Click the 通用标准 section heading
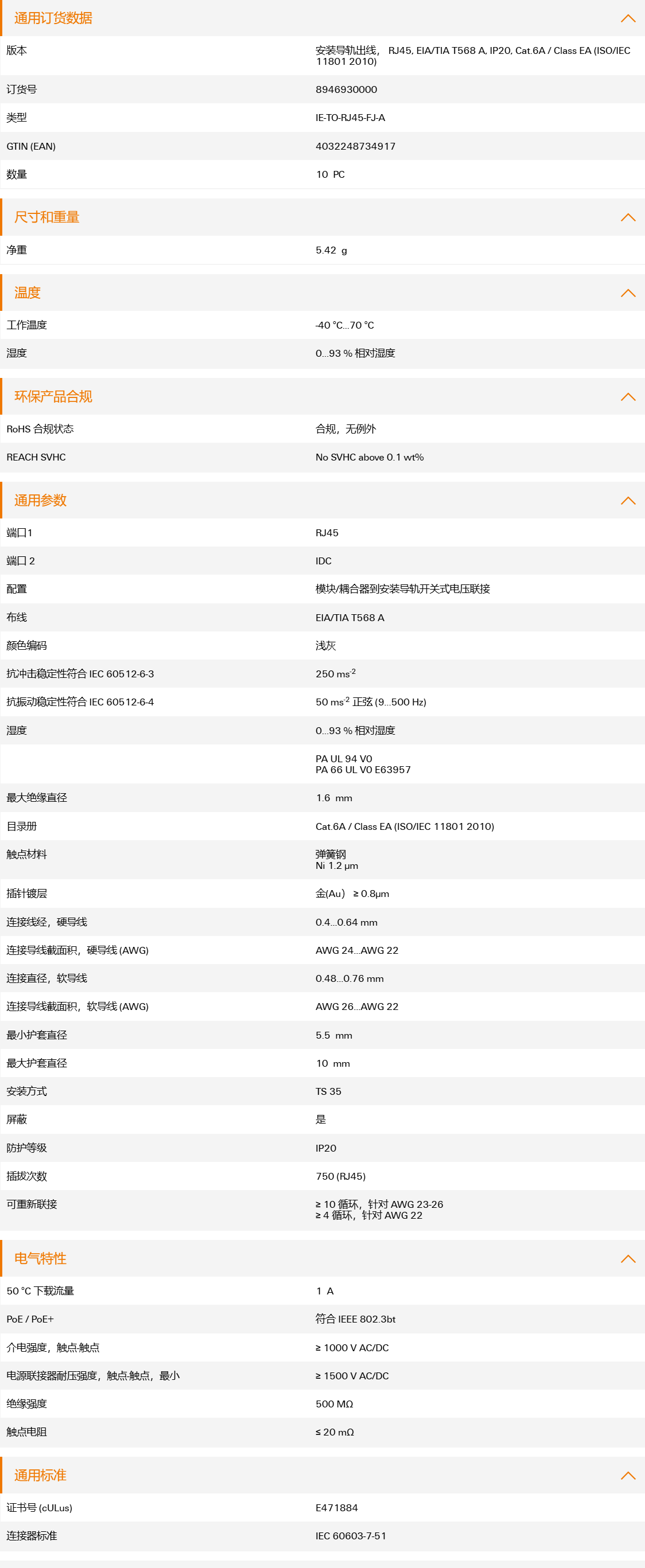The image size is (645, 1568). pos(40,1476)
